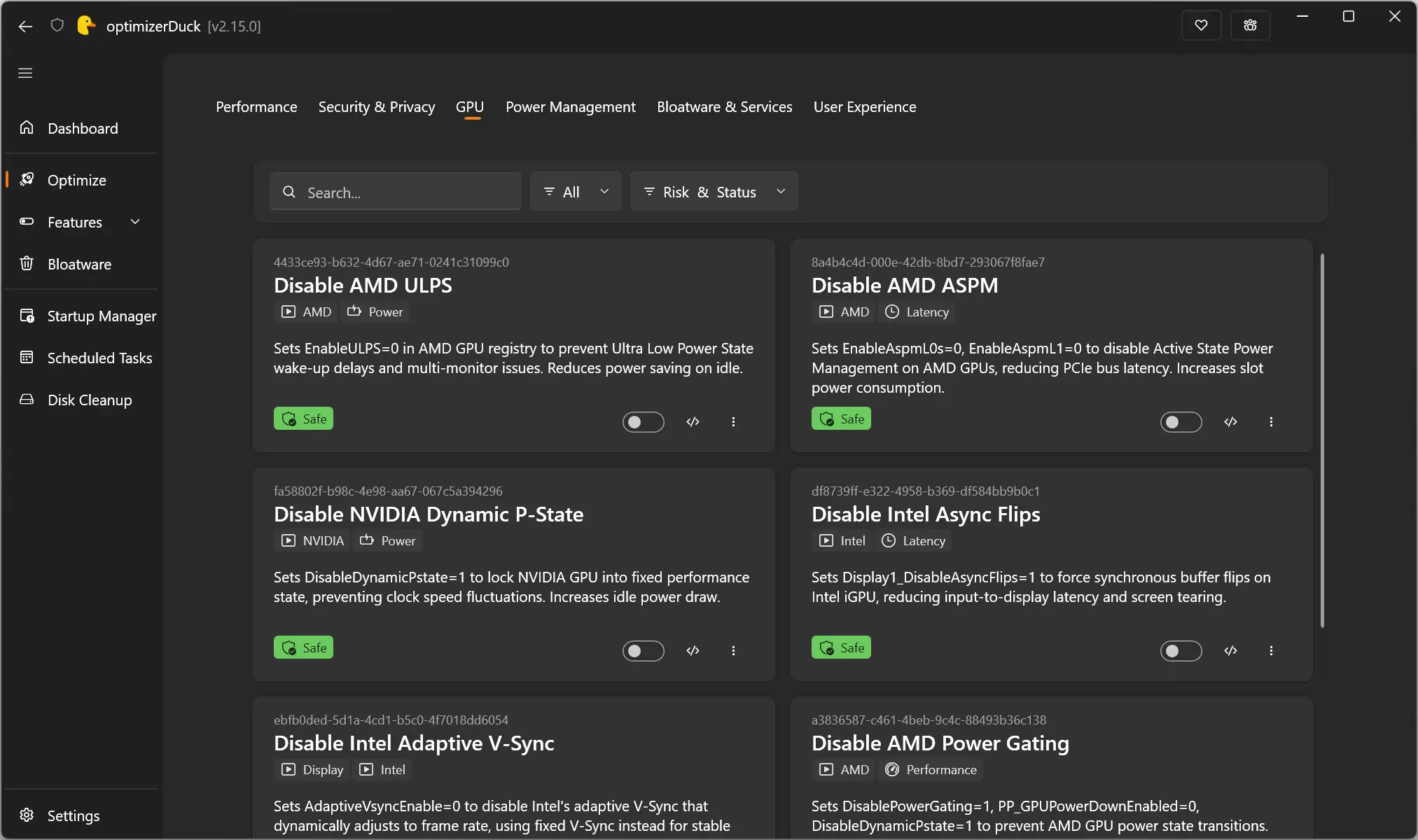Click the Safe badge on Disable AMD ASPM
The image size is (1418, 840).
(841, 419)
